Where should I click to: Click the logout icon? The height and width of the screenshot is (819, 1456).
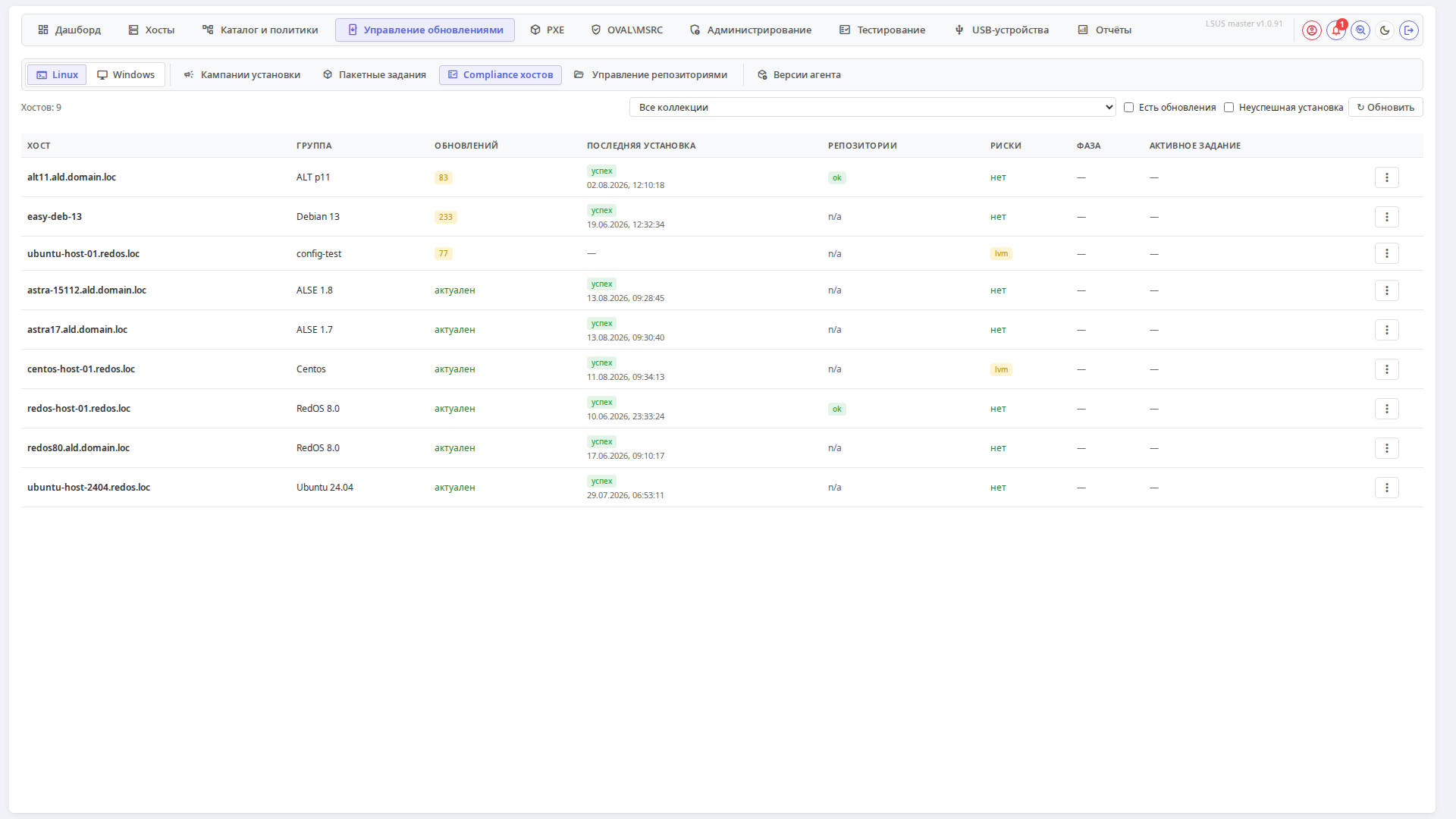click(1409, 30)
